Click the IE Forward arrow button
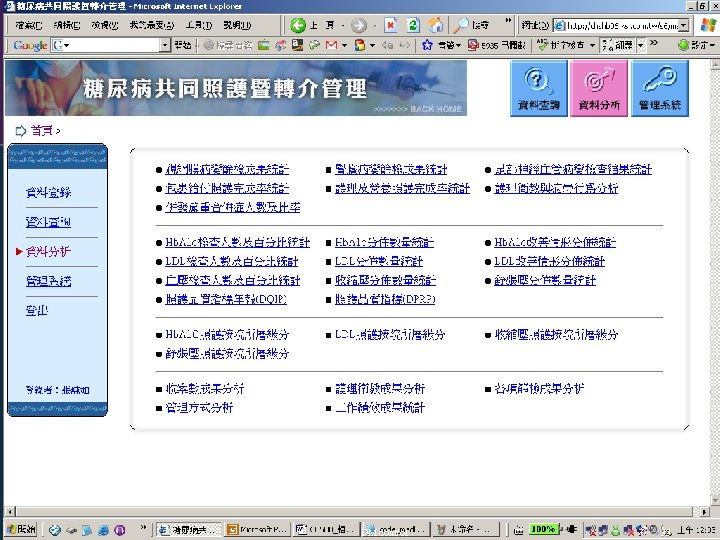The width and height of the screenshot is (720, 540). coord(359,25)
